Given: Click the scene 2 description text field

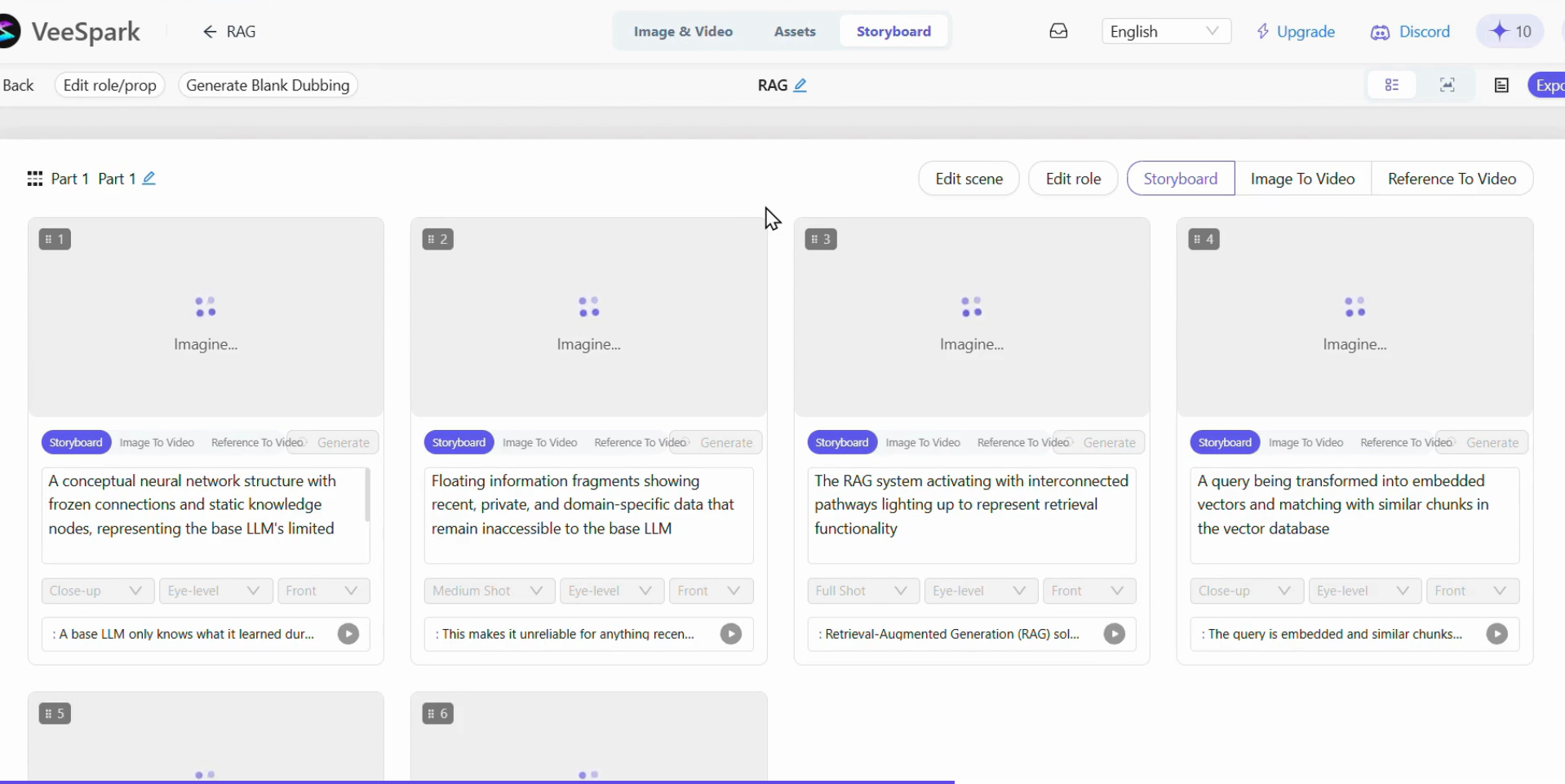Looking at the screenshot, I should 588,516.
